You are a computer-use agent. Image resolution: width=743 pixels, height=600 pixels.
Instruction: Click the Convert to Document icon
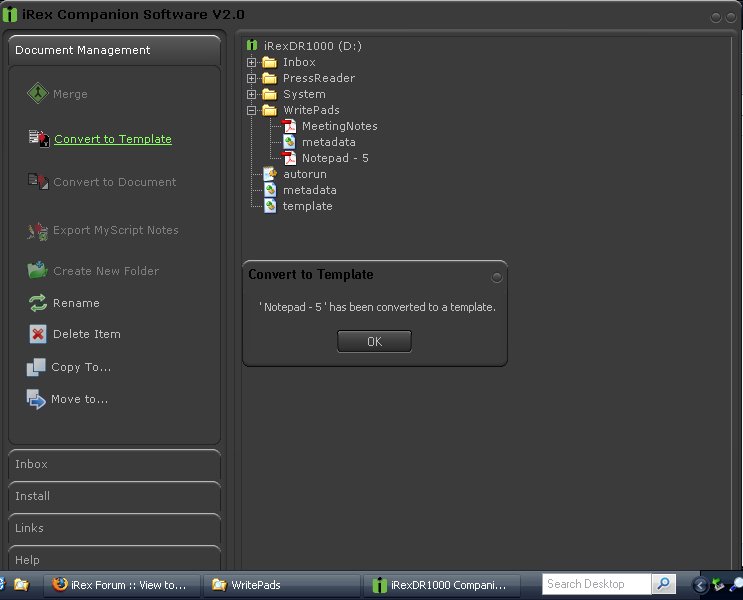[x=38, y=182]
